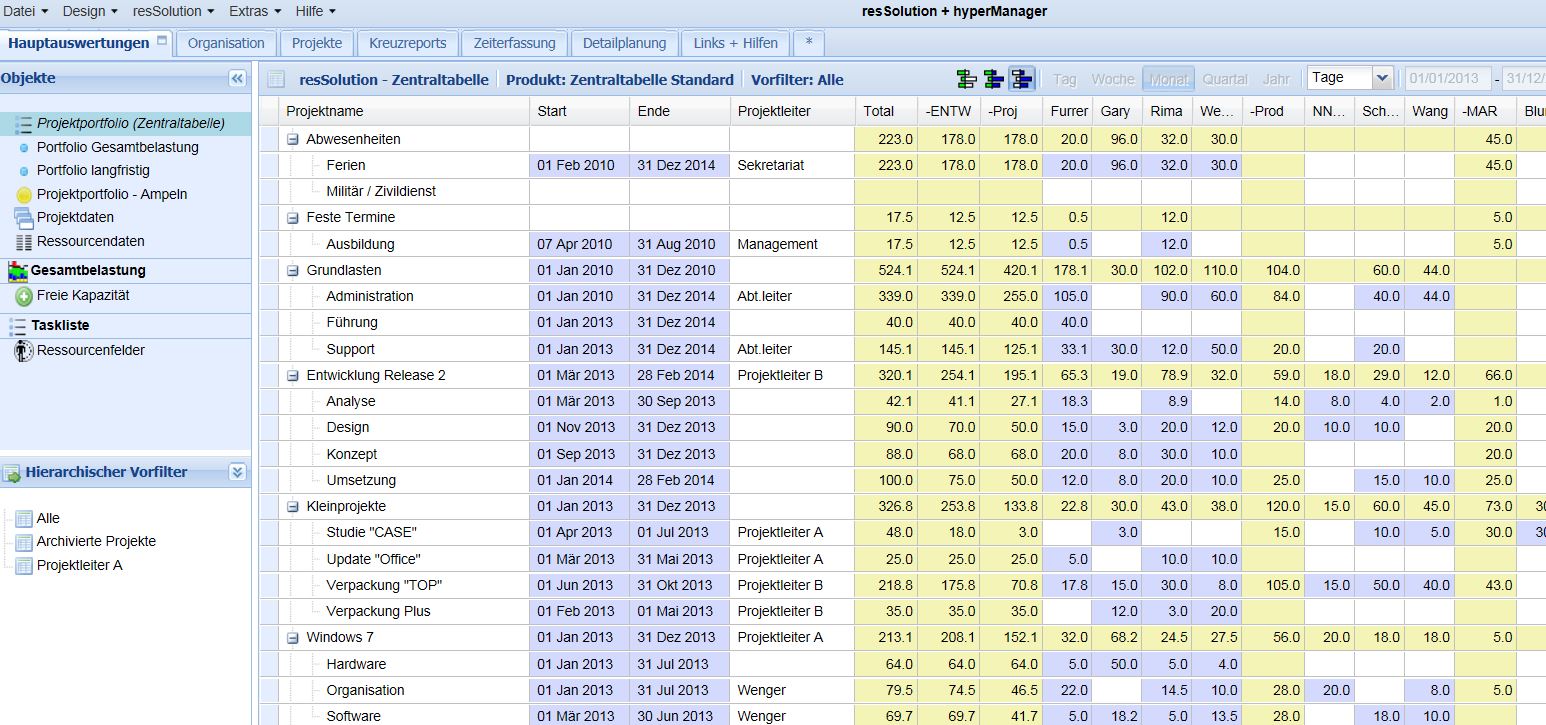
Task: Click the Zentraltabelle grid icon in header
Action: click(x=277, y=80)
